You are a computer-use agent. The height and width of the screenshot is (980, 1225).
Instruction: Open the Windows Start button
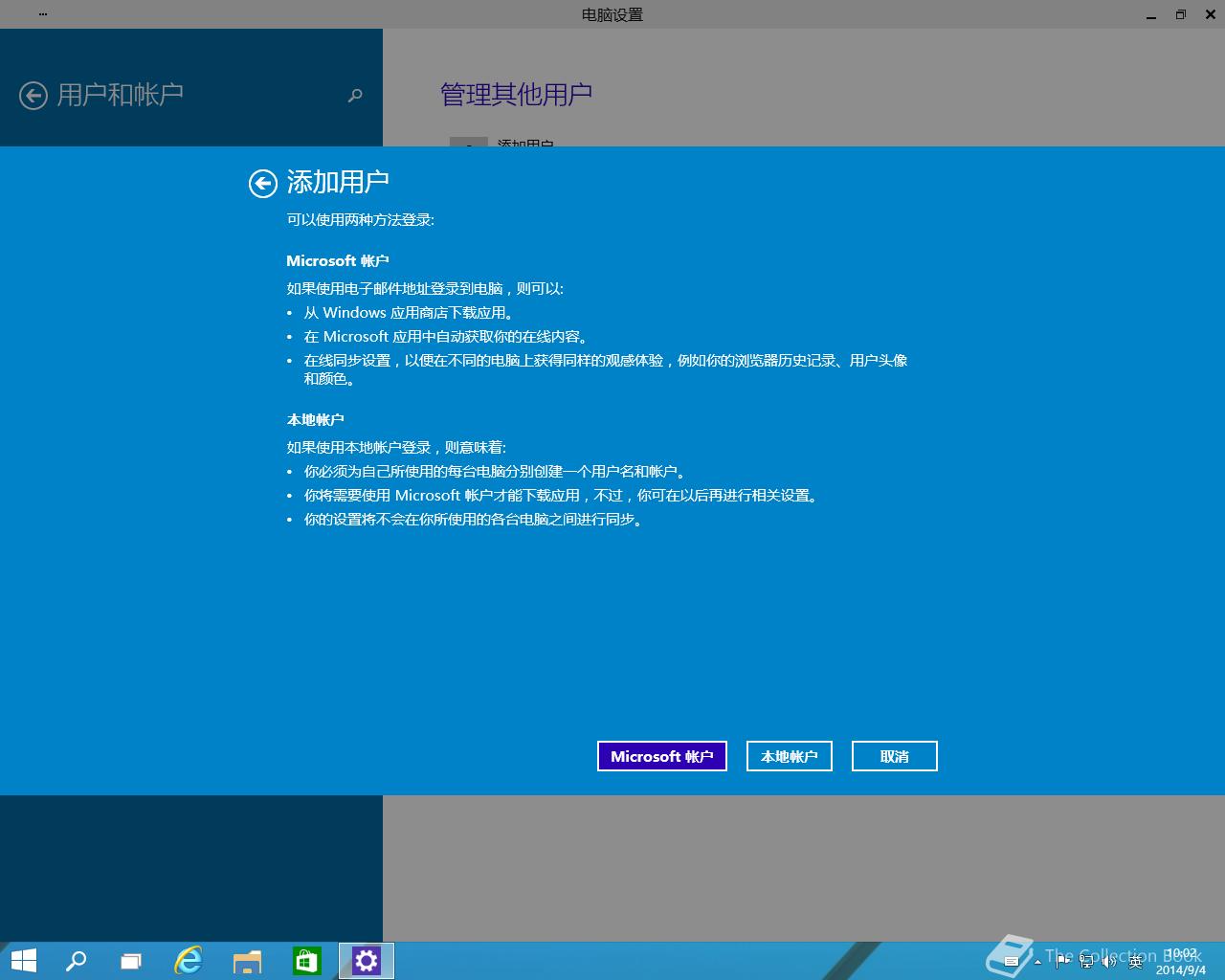tap(23, 960)
